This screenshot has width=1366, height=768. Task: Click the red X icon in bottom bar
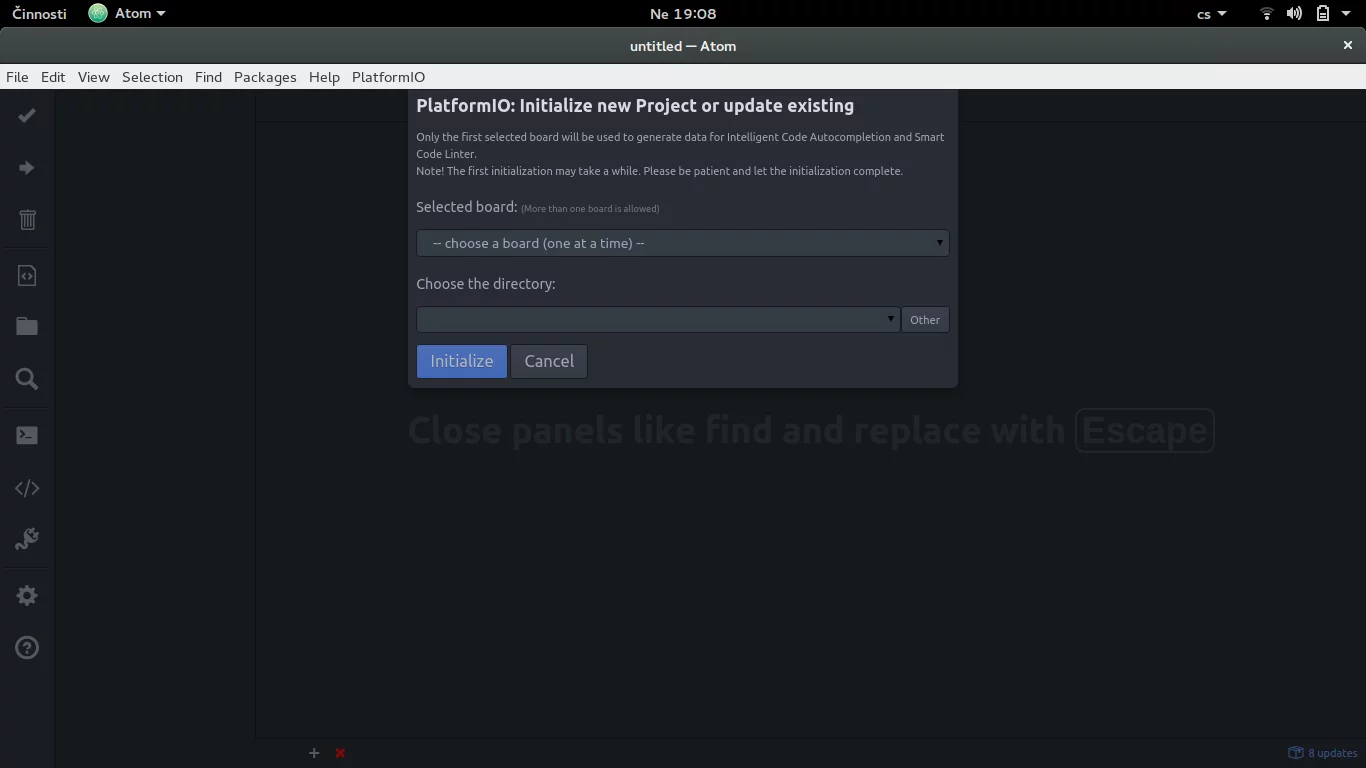[340, 753]
